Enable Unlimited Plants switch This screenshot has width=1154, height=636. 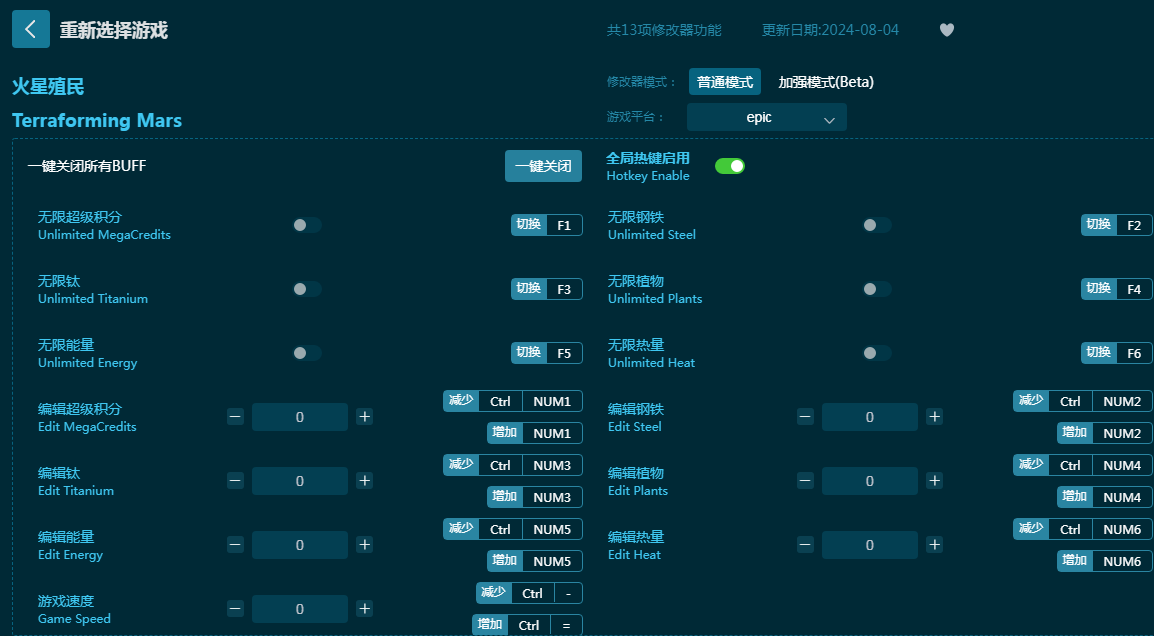[877, 289]
